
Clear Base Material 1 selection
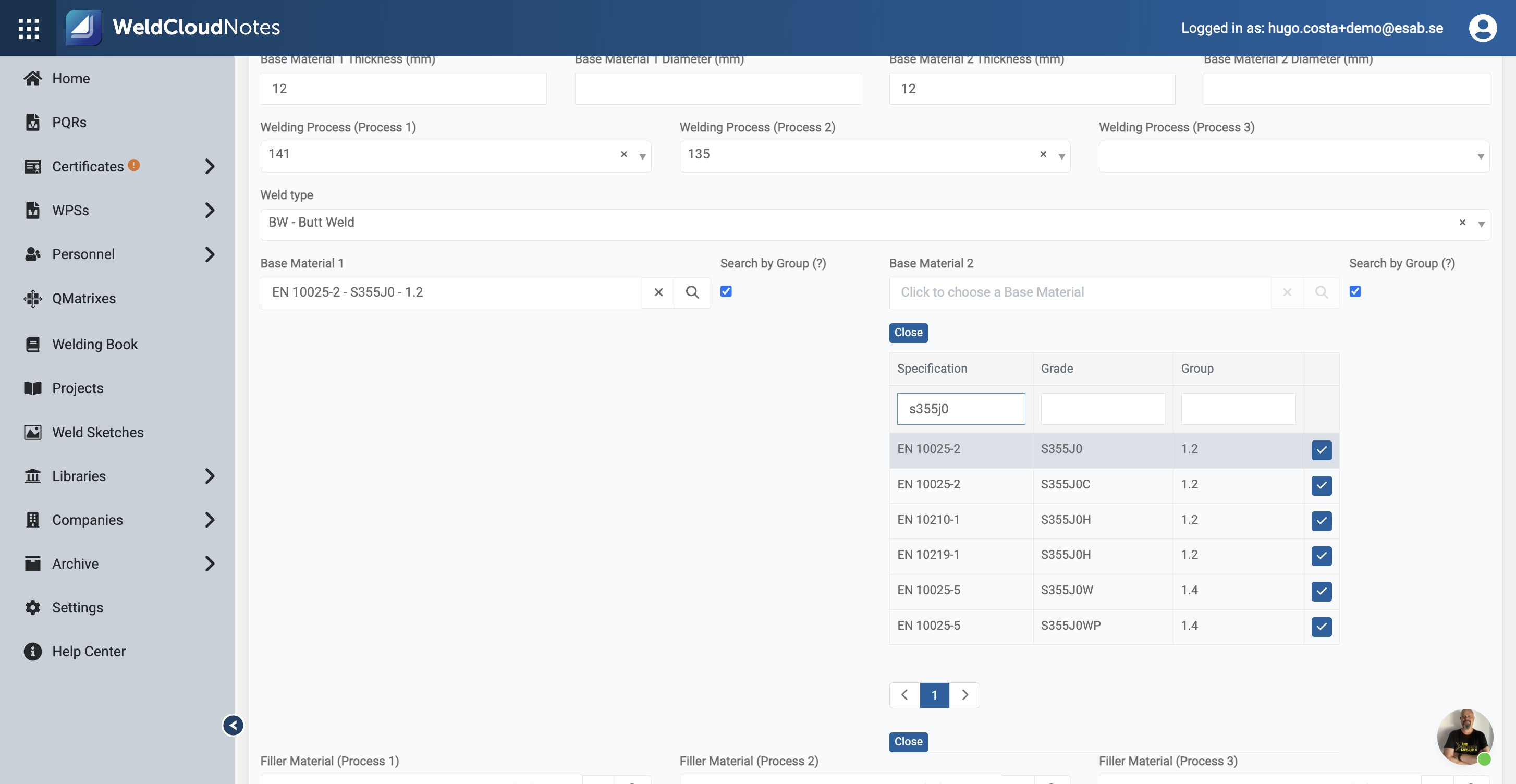click(x=658, y=292)
